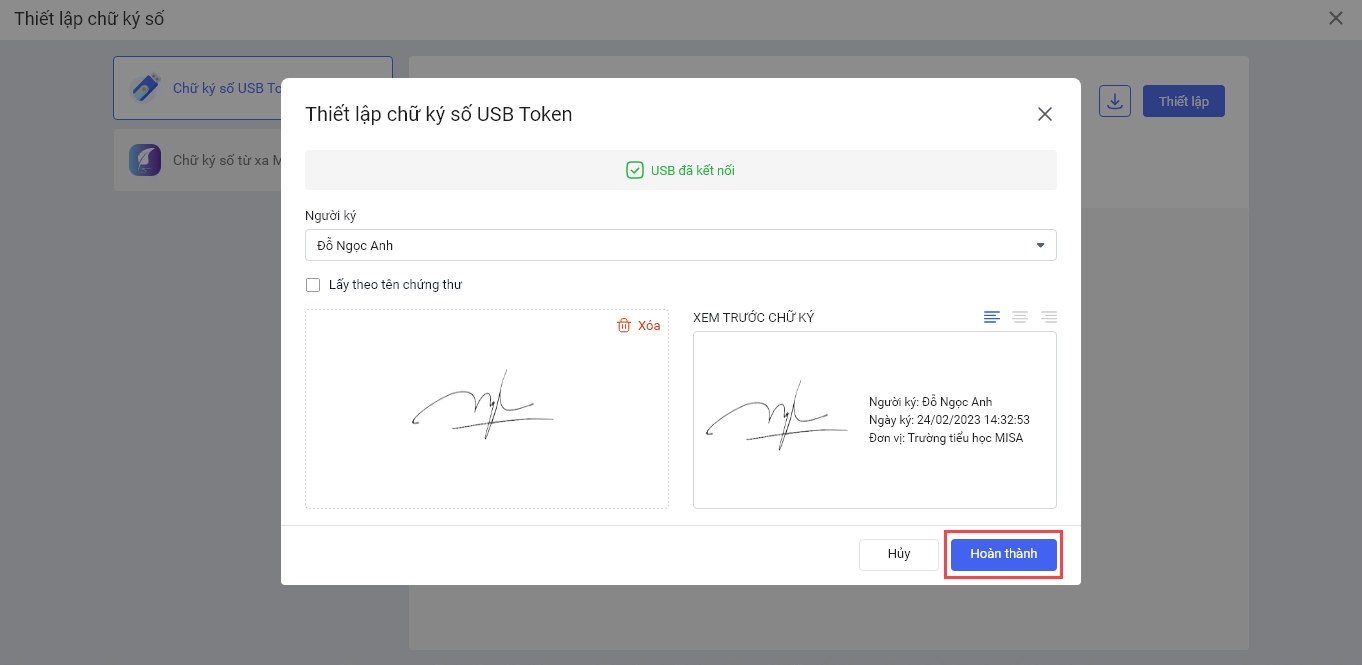Click the Ngày ký: 24/02/2023 14:32:53 text

(949, 420)
